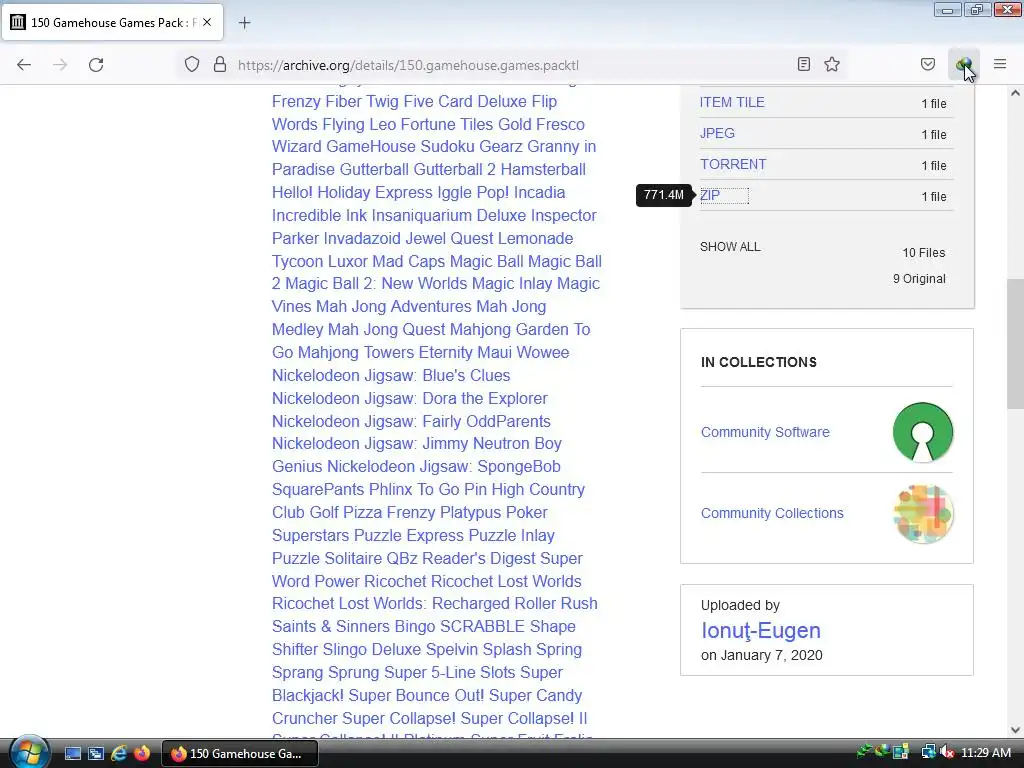Open Community Software collection link
Image resolution: width=1024 pixels, height=768 pixels.
pyautogui.click(x=765, y=432)
